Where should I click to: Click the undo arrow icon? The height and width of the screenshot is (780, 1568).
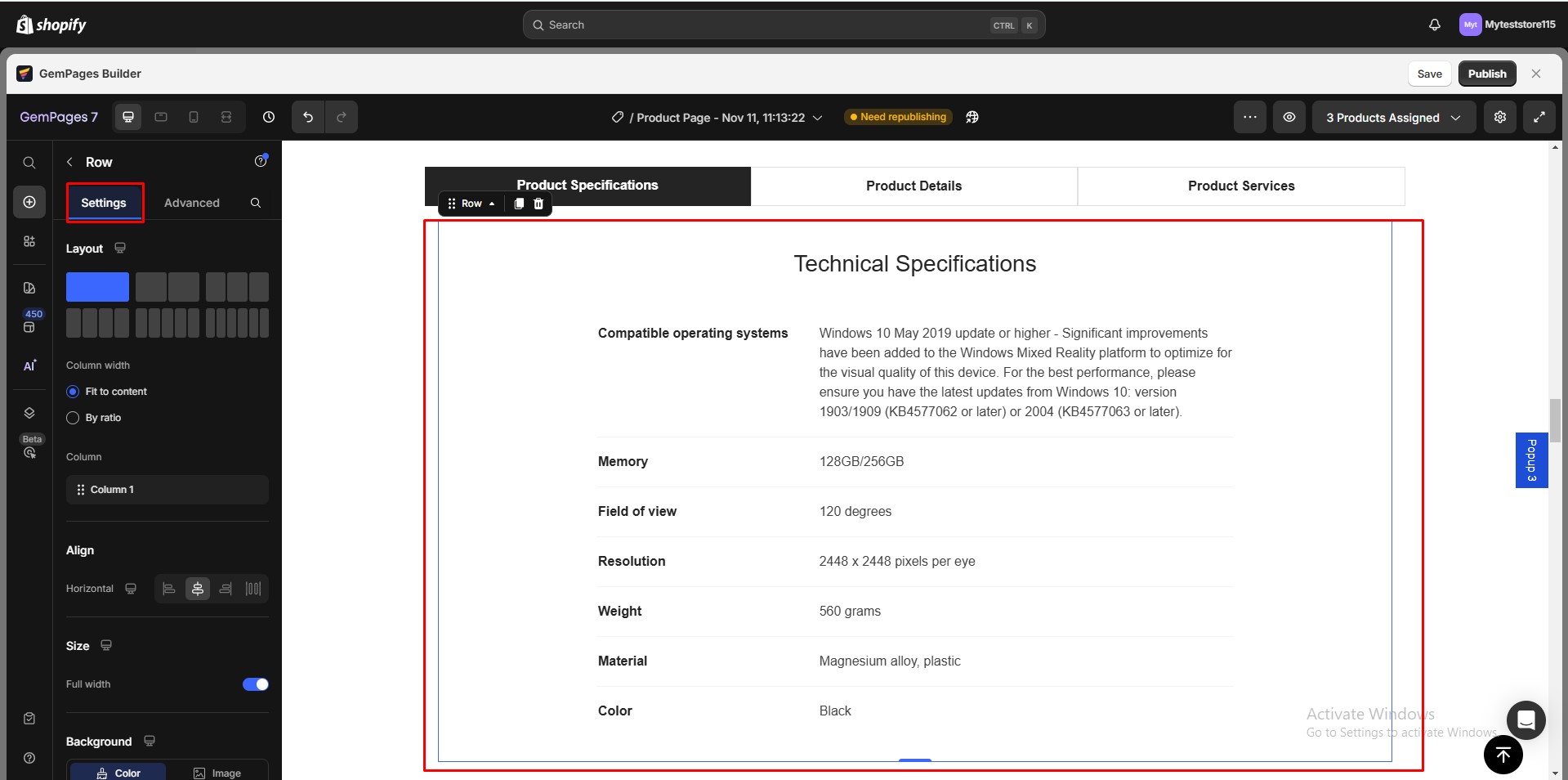click(x=308, y=117)
